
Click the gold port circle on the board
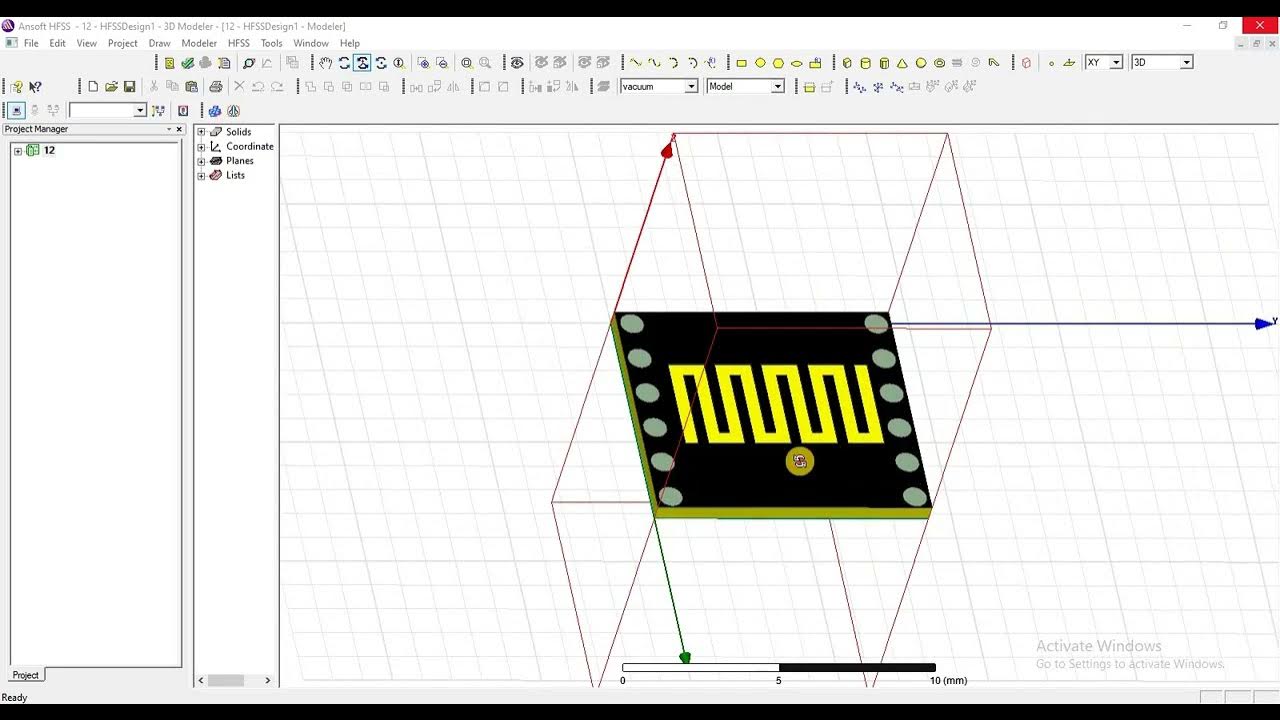pyautogui.click(x=799, y=461)
